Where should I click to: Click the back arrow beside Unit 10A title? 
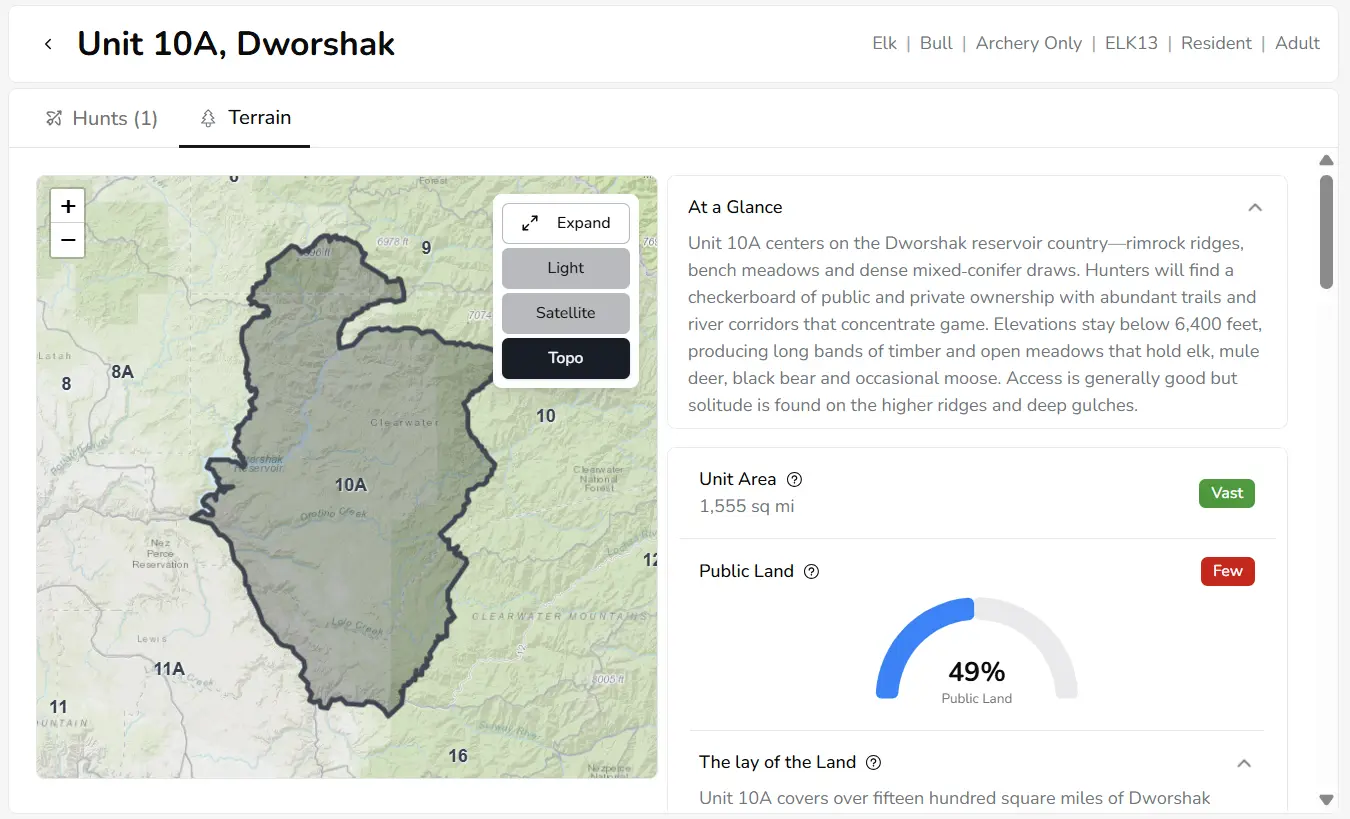coord(47,44)
